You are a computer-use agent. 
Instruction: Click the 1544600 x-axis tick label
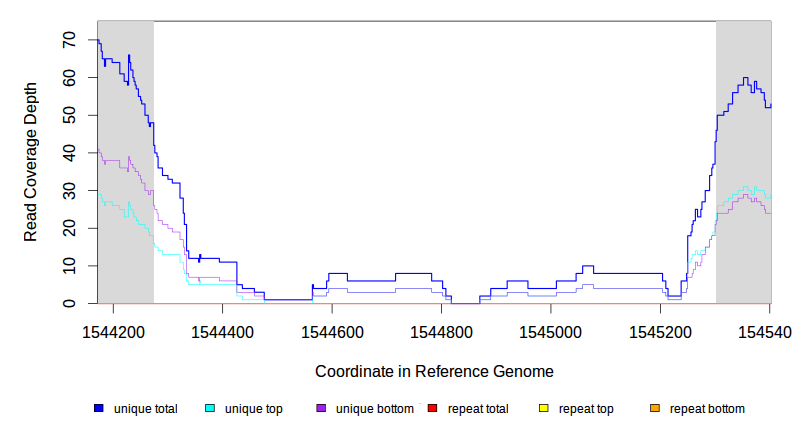332,331
